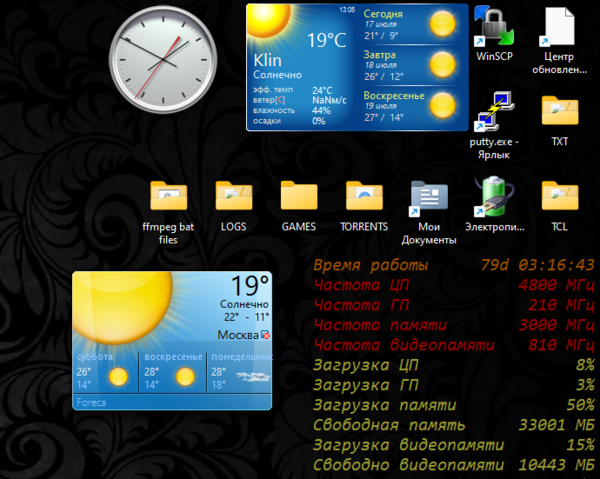This screenshot has height=479, width=600.
Task: Click the Загрузка ЦП 8% line
Action: tap(454, 365)
